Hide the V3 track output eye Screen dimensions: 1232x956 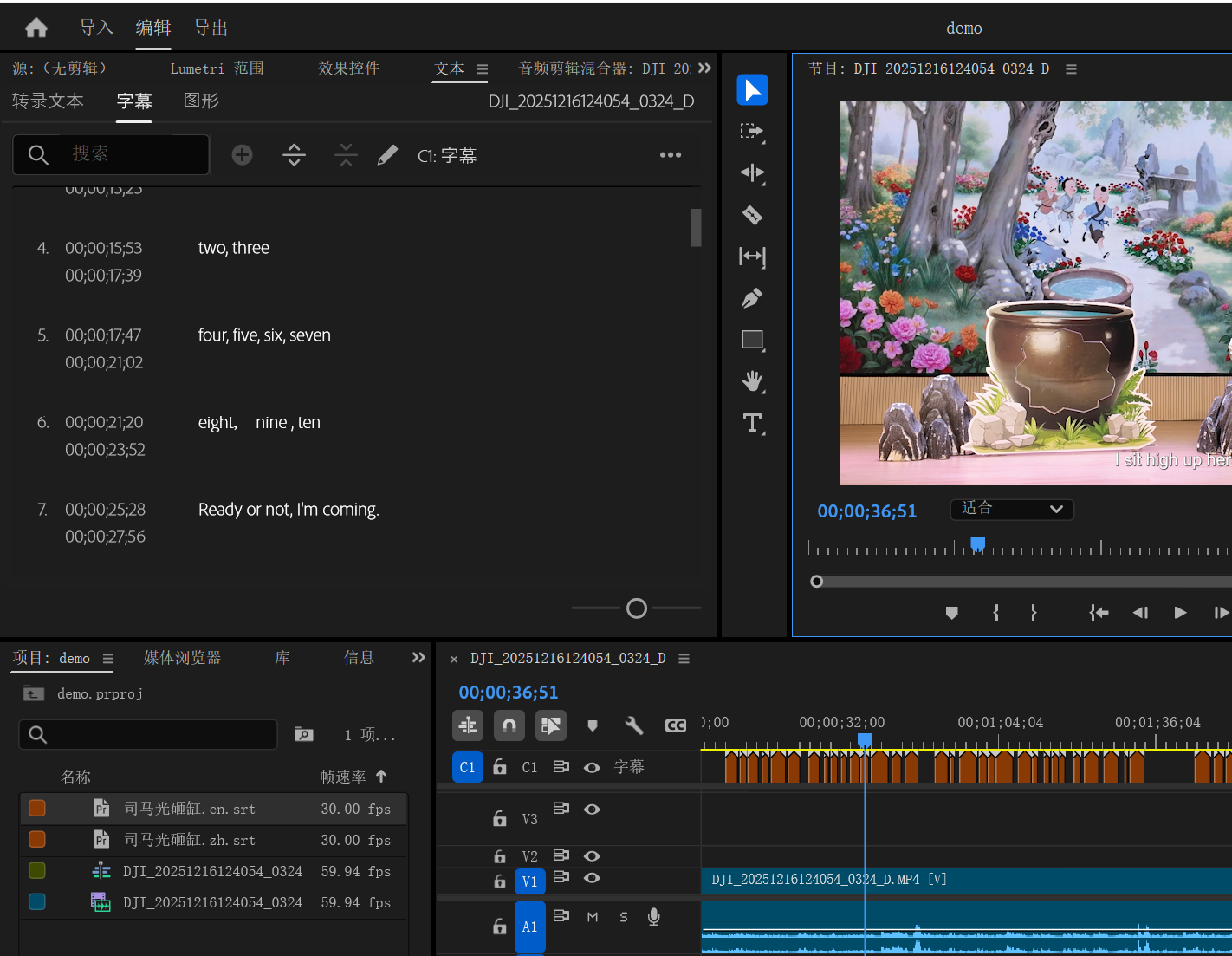pos(592,810)
